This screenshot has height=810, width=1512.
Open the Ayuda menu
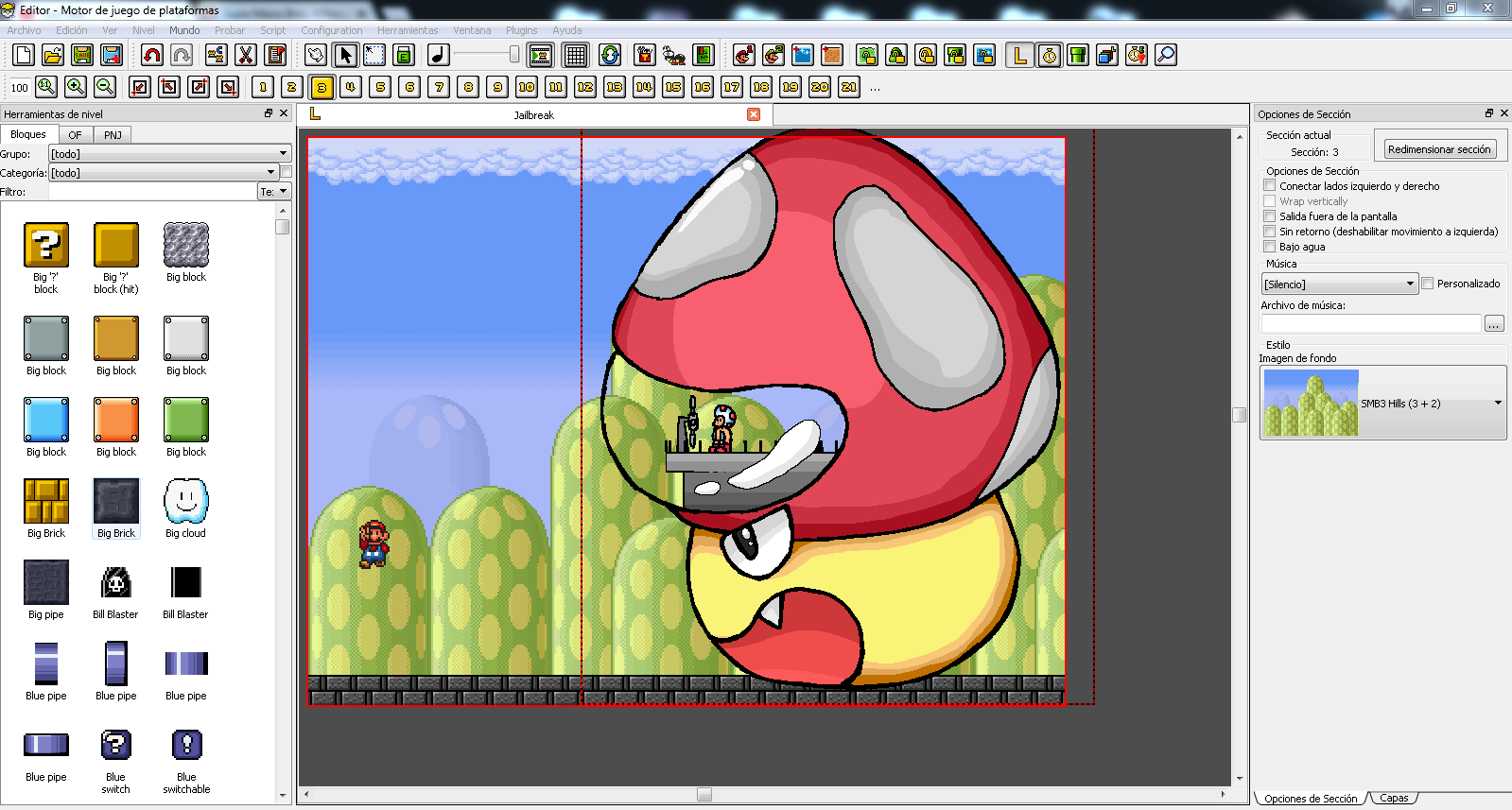point(567,30)
